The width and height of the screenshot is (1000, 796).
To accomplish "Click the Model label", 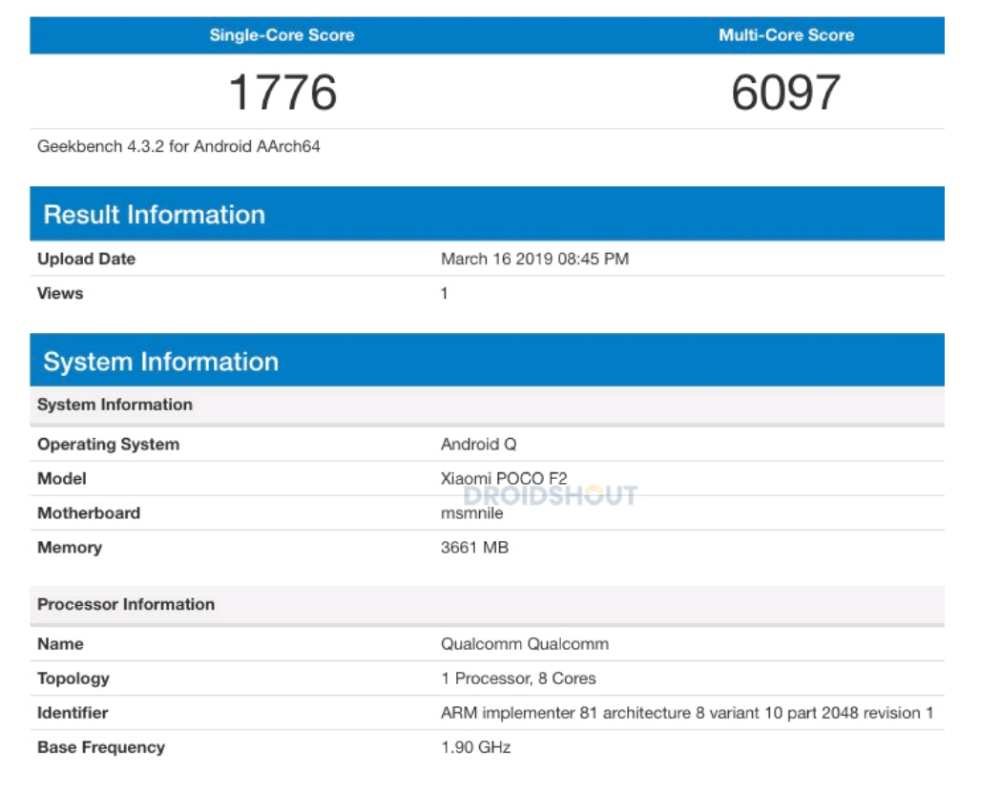I will tap(62, 479).
